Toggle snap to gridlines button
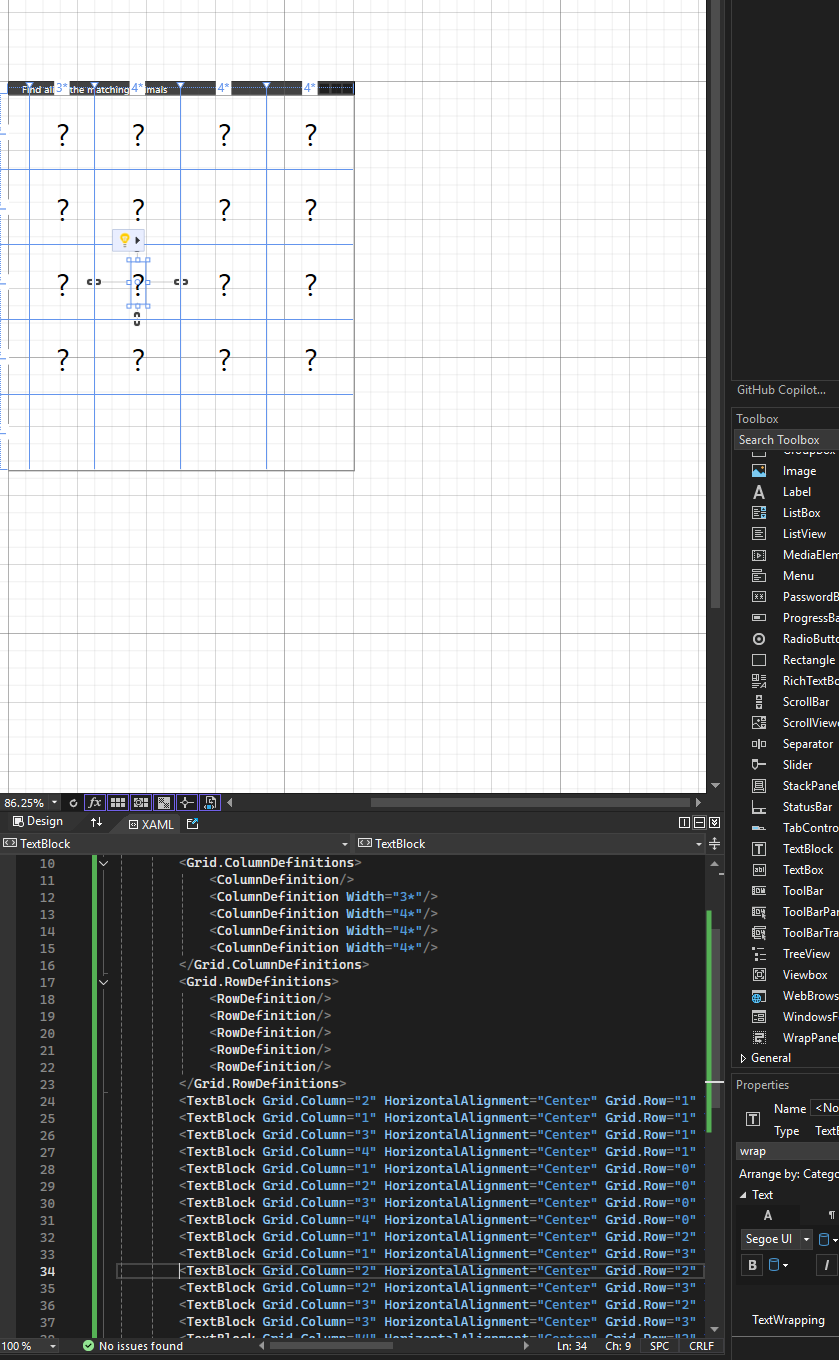 click(141, 802)
